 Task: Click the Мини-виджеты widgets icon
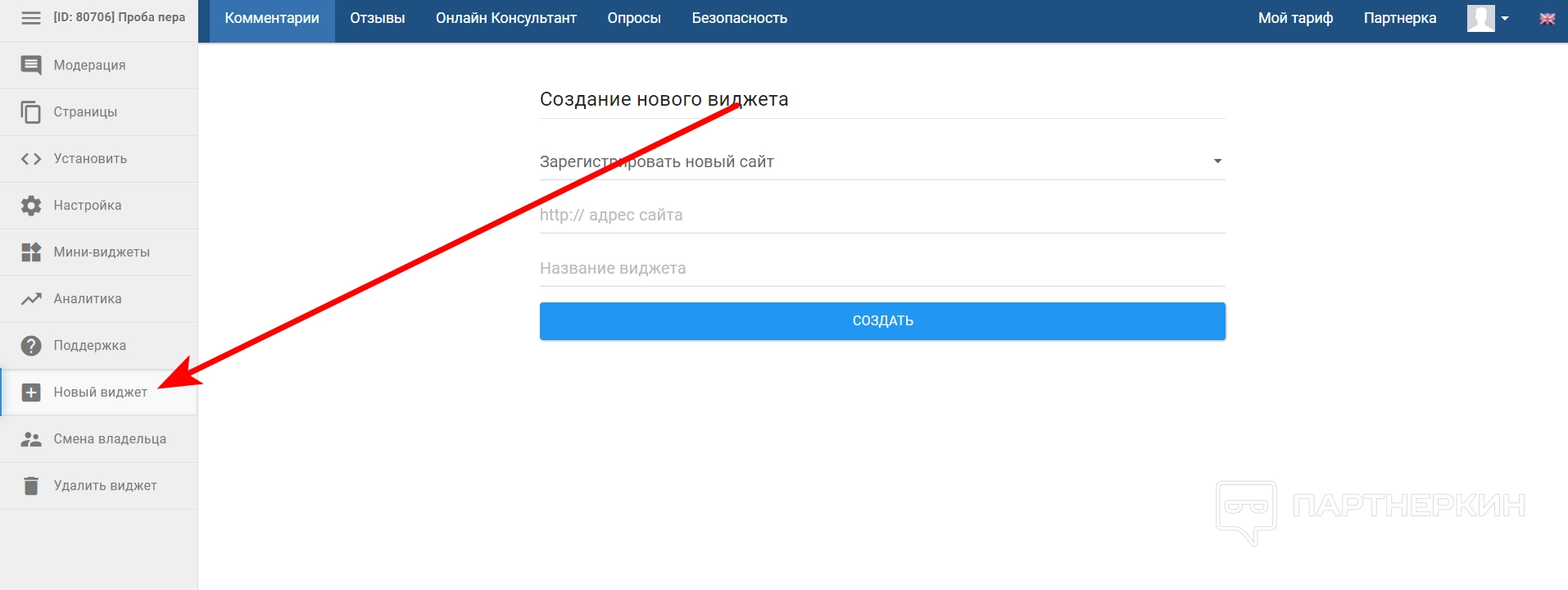point(31,252)
